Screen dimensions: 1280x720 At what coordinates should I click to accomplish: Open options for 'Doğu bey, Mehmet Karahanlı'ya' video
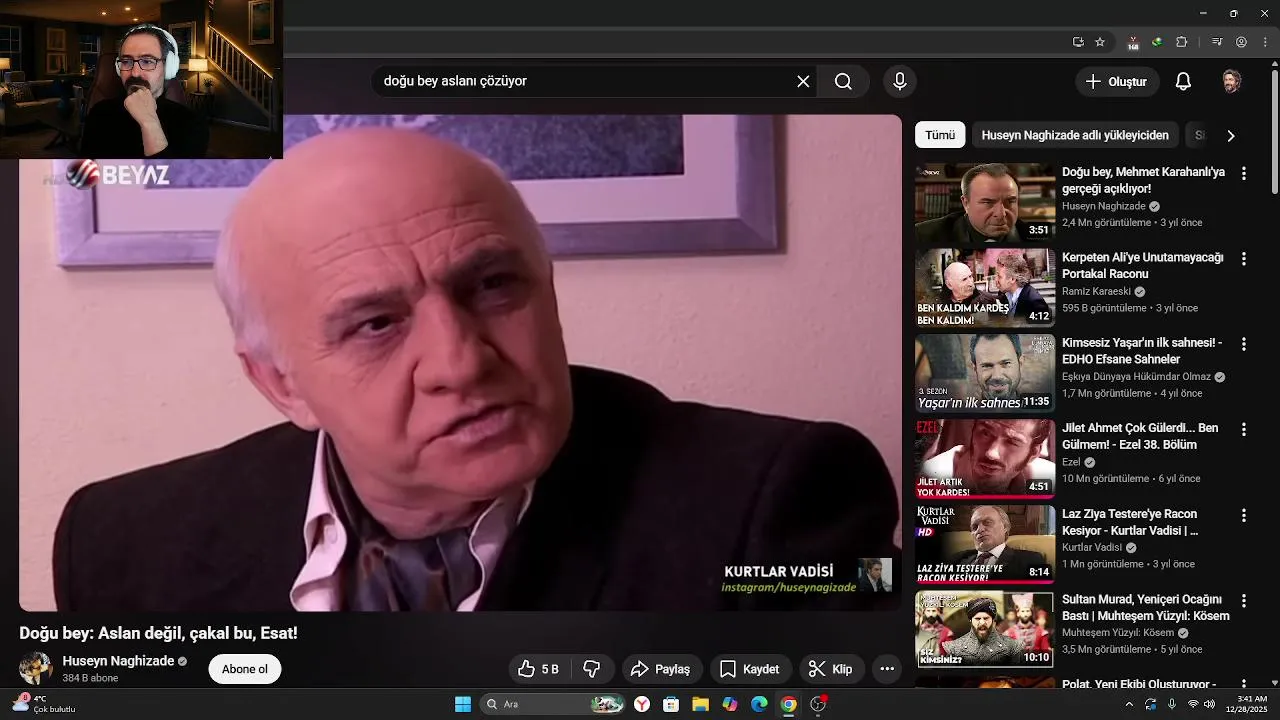[1244, 173]
